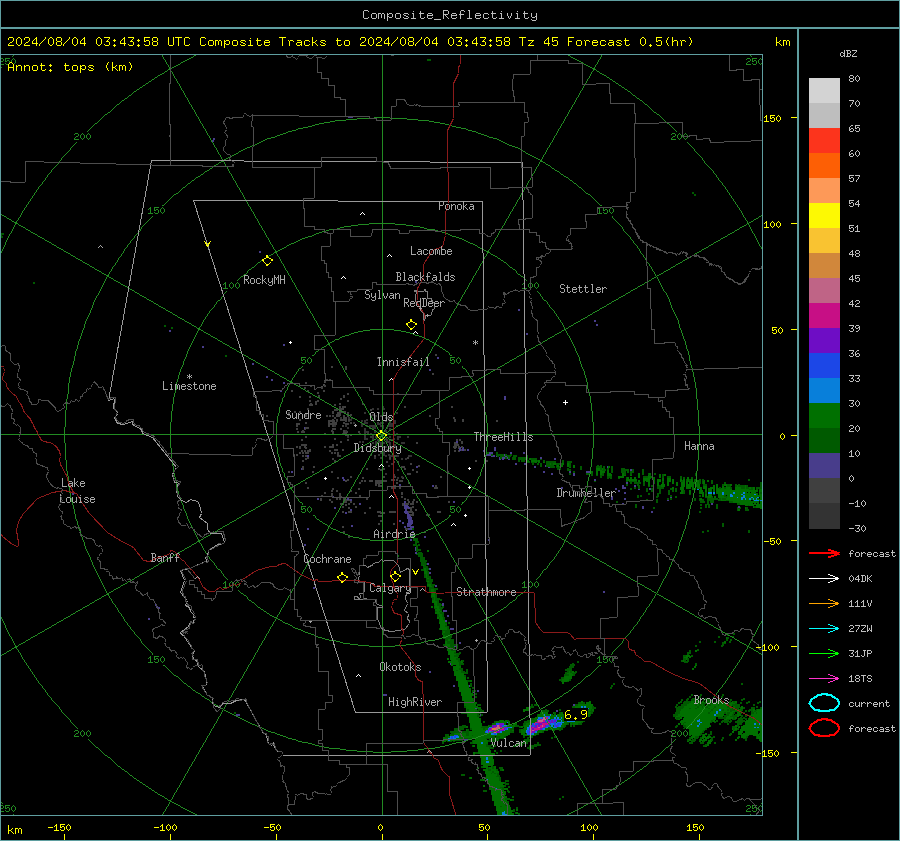This screenshot has width=900, height=841.
Task: Select magenta swatch between 42 and 39 dBZ
Action: (824, 315)
